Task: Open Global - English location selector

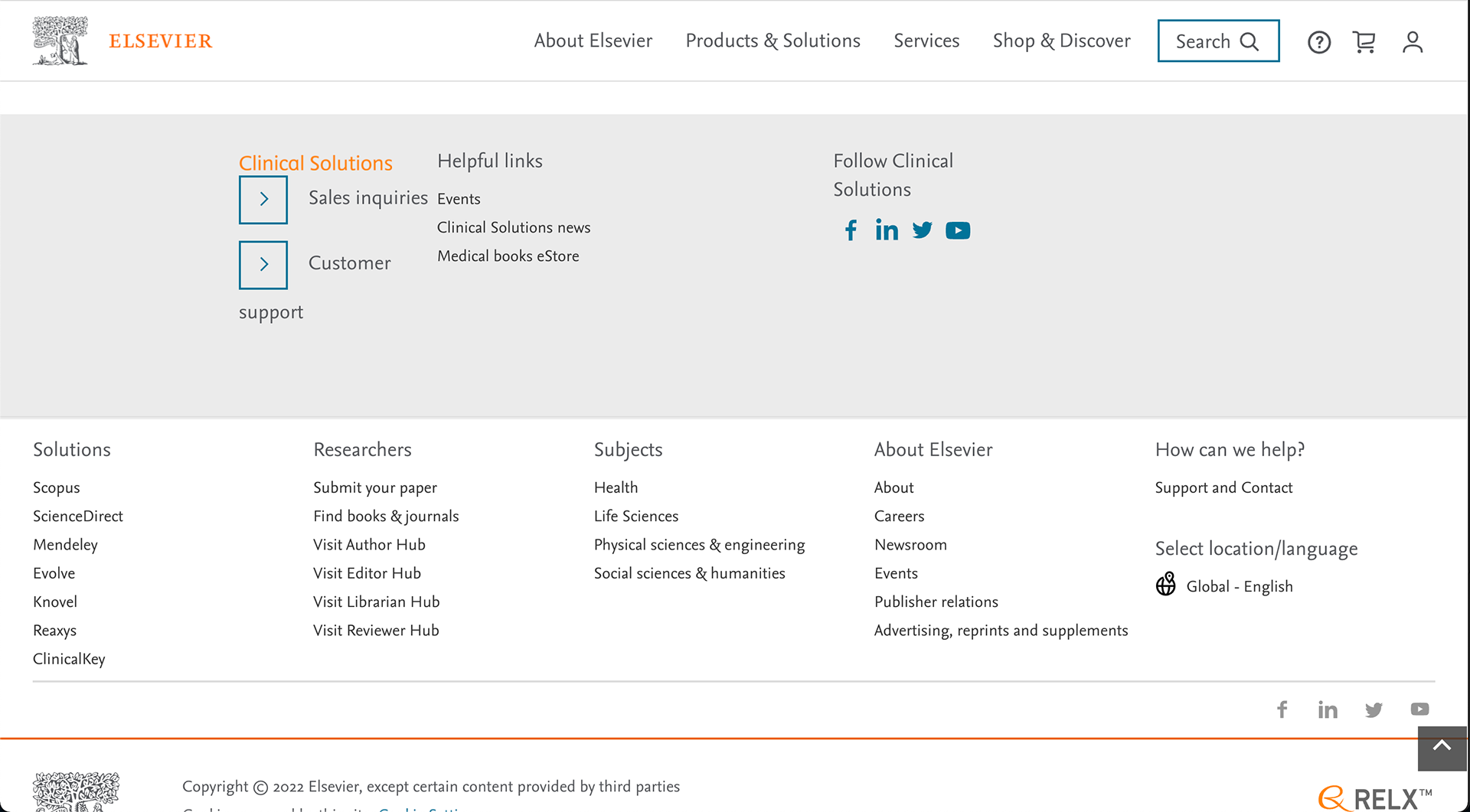Action: (1239, 586)
